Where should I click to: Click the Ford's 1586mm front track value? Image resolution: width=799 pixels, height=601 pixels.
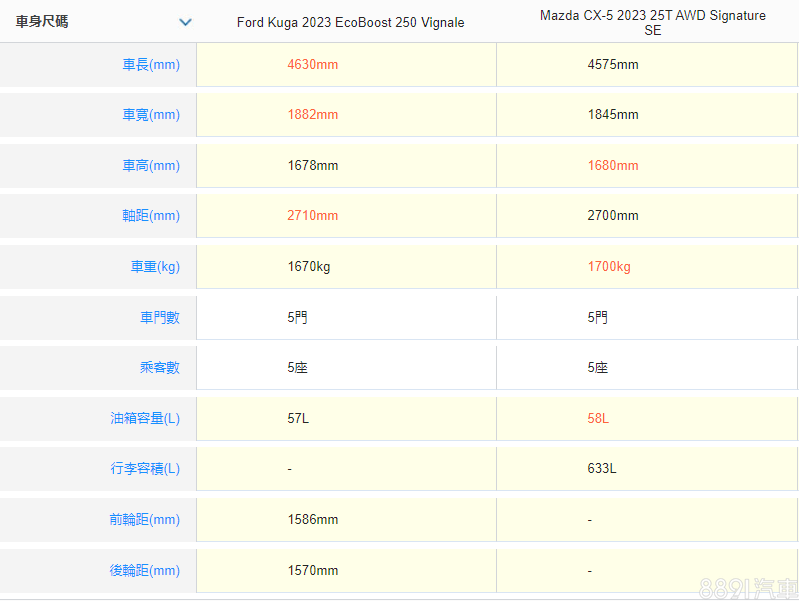pos(312,520)
